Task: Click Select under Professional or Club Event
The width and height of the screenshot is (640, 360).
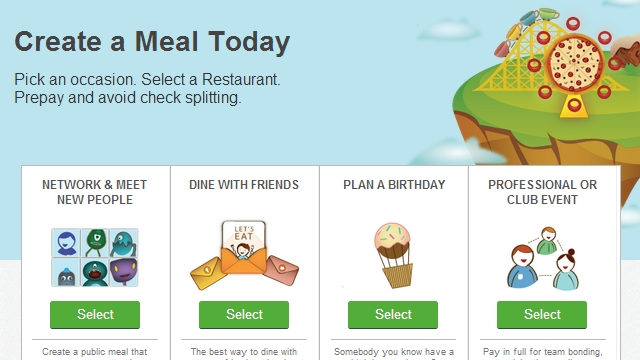Action: coord(542,314)
